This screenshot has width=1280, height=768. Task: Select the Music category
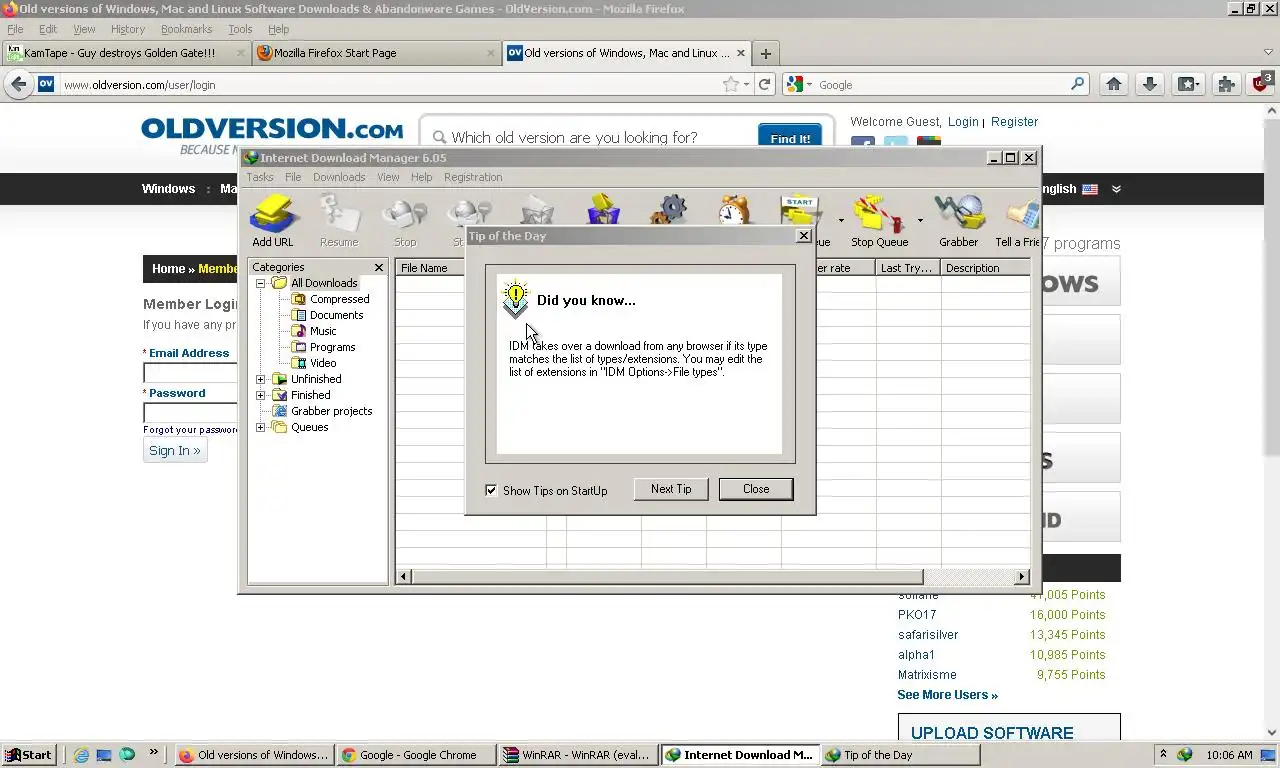tap(323, 331)
